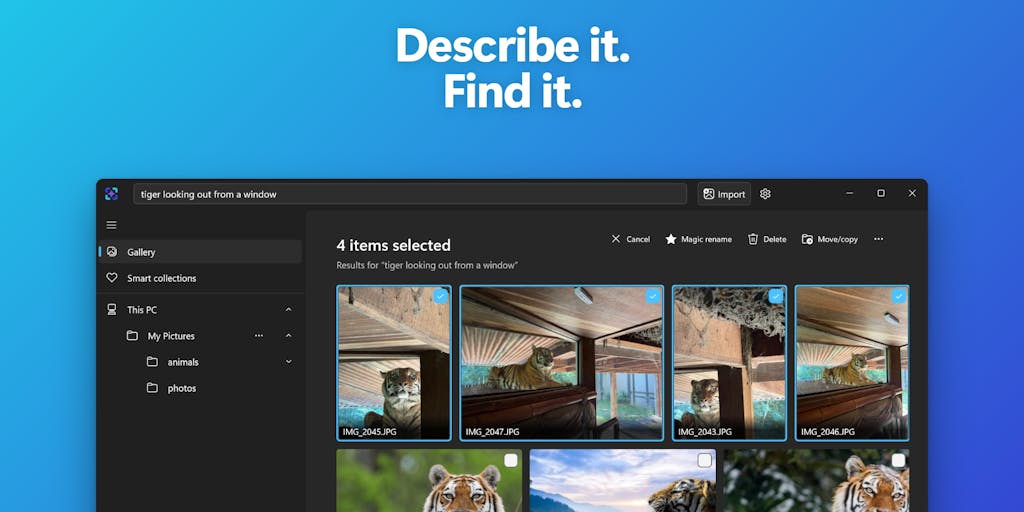Viewport: 1024px width, 512px height.
Task: Click the IMG_2046.JPG file name
Action: pyautogui.click(x=827, y=432)
